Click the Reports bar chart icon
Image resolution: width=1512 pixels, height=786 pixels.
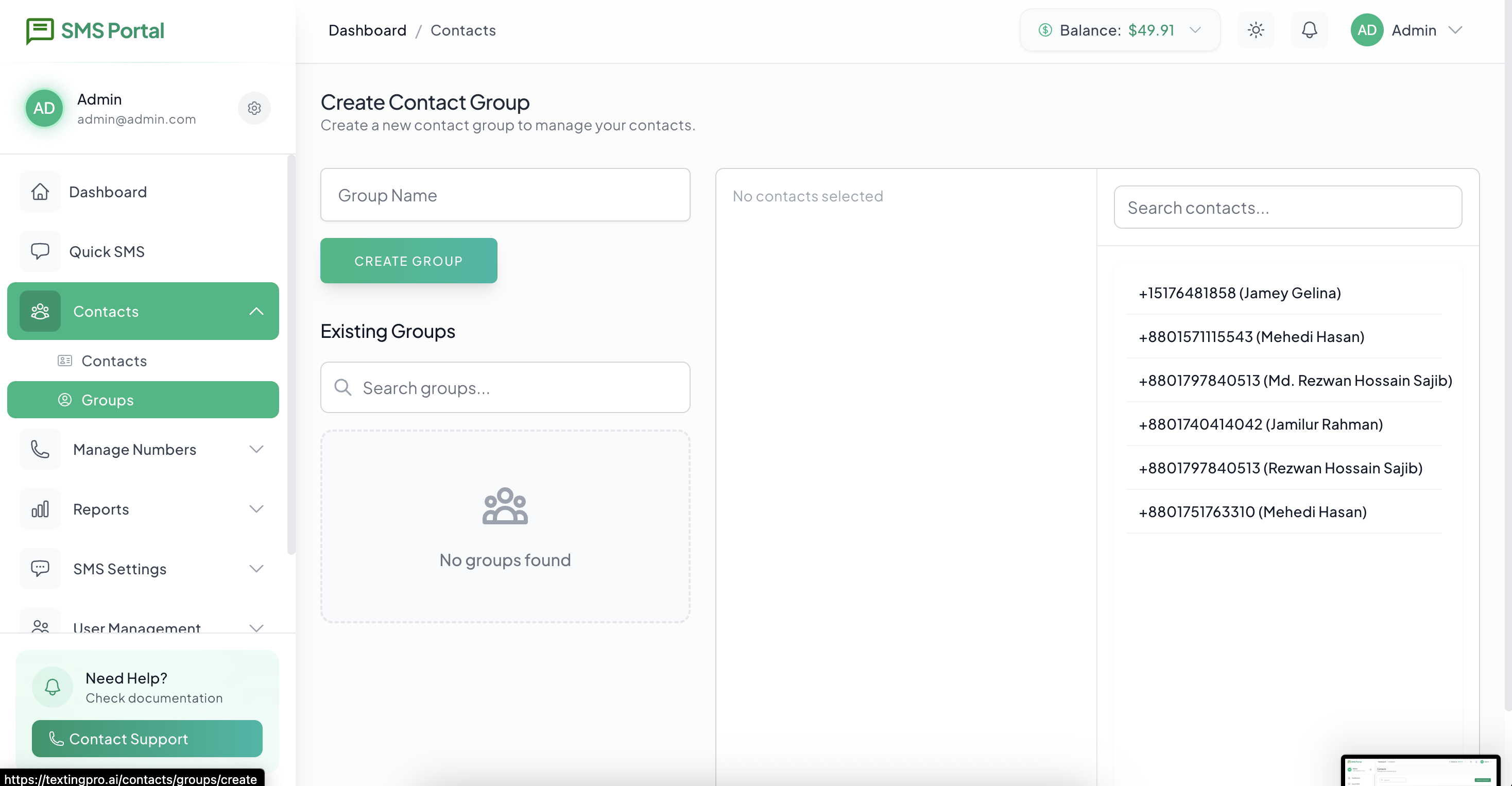pos(40,509)
